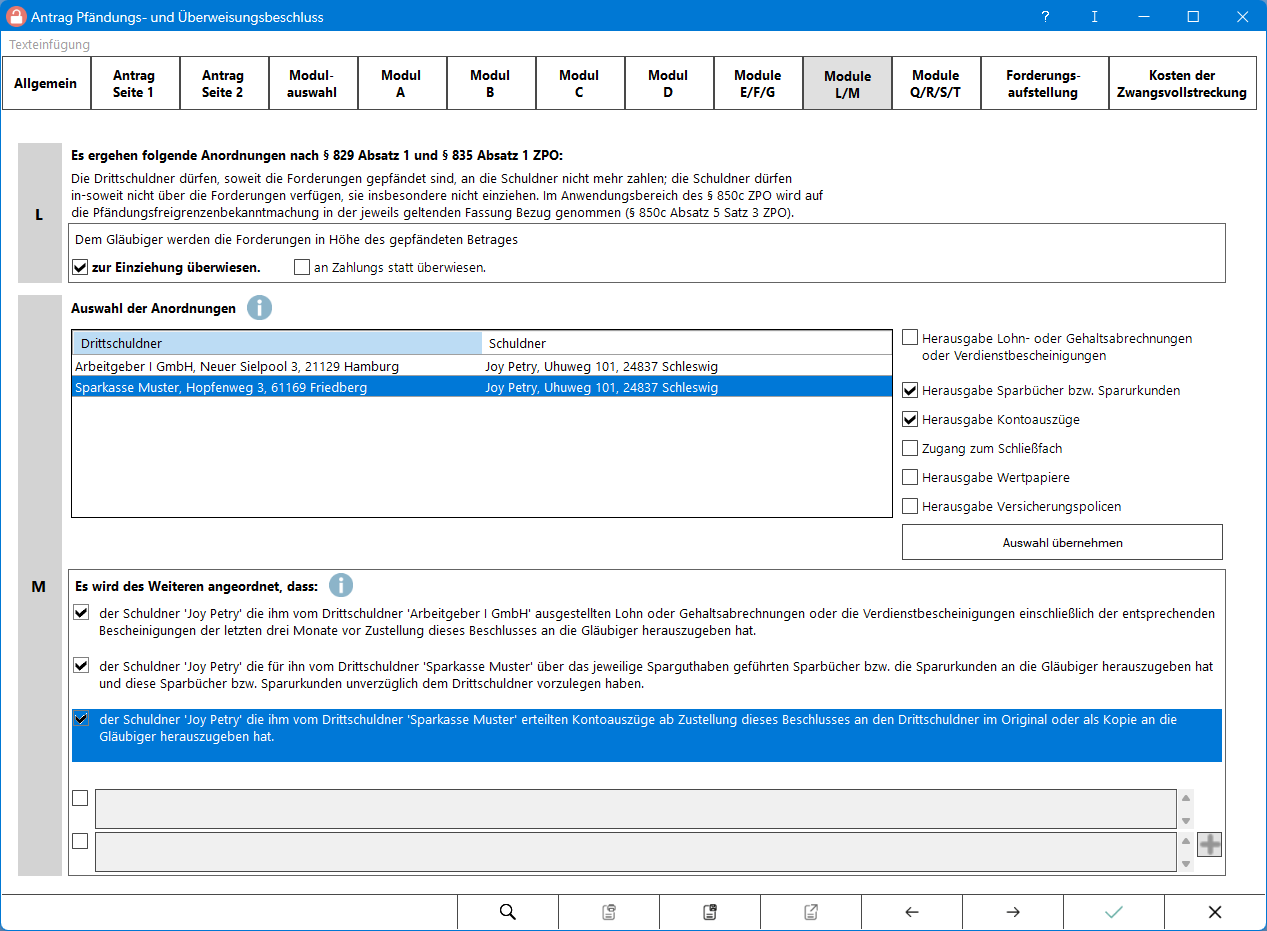Viewport: 1267px width, 931px height.
Task: Toggle 'zur Einziehung überwiesen' checkbox
Action: (x=81, y=267)
